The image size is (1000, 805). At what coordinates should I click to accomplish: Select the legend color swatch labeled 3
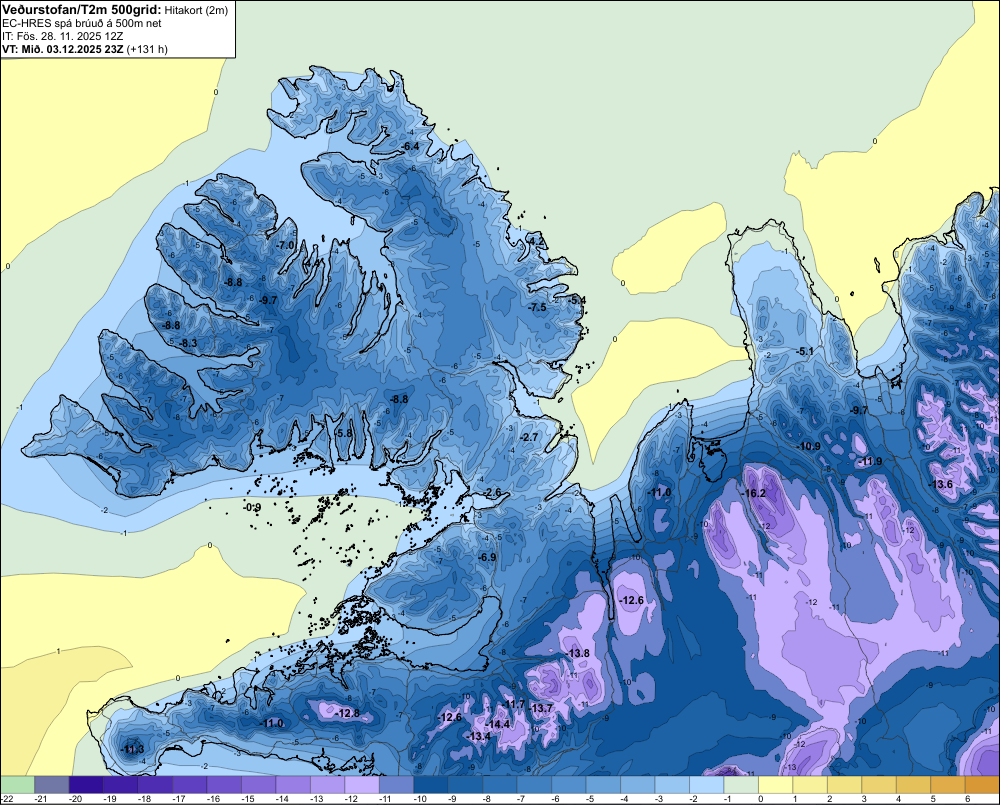pos(878,784)
